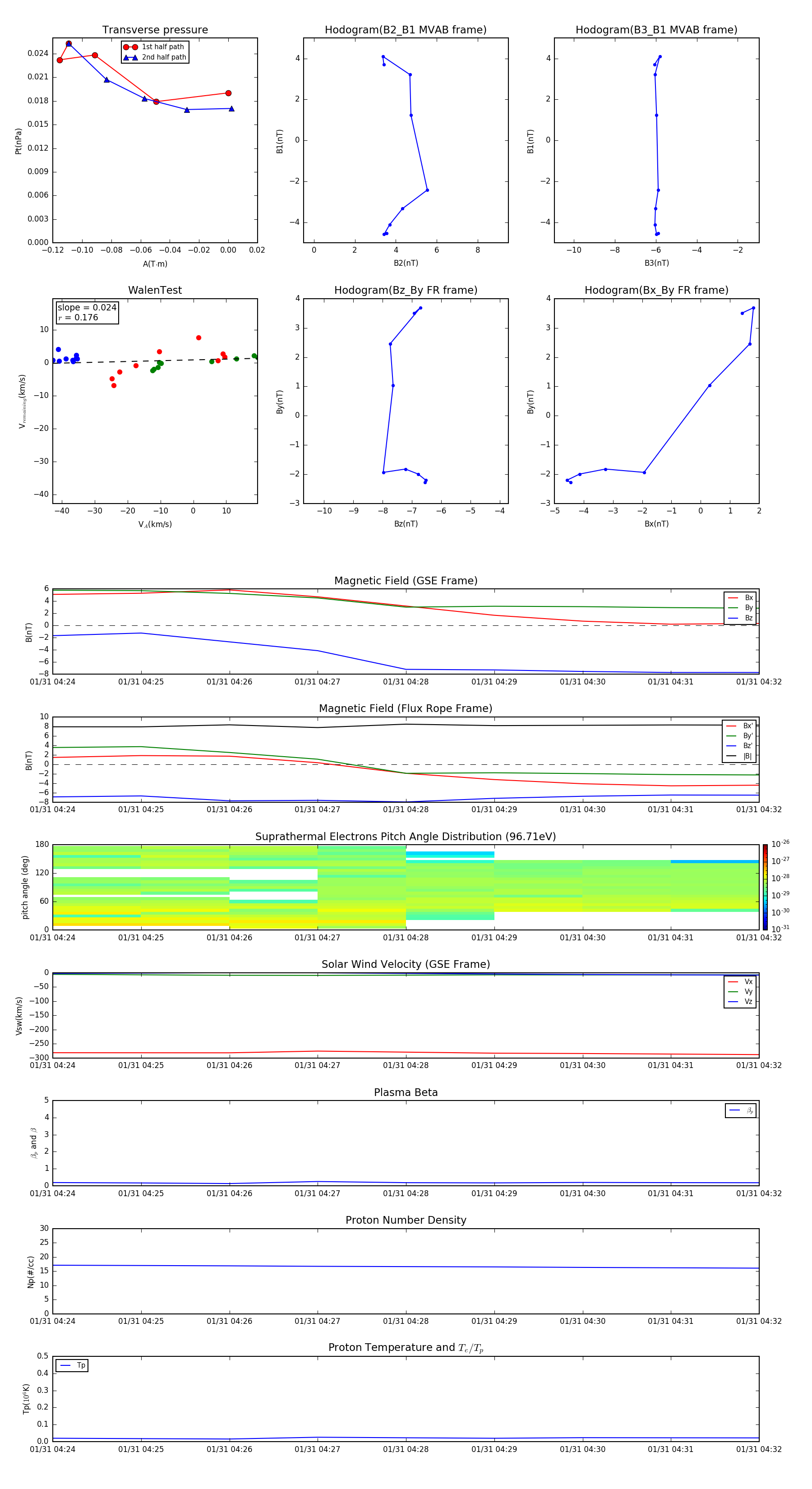Click the Bx(nT) x-axis label
Viewport: 812px width, 1489px height.
click(656, 524)
